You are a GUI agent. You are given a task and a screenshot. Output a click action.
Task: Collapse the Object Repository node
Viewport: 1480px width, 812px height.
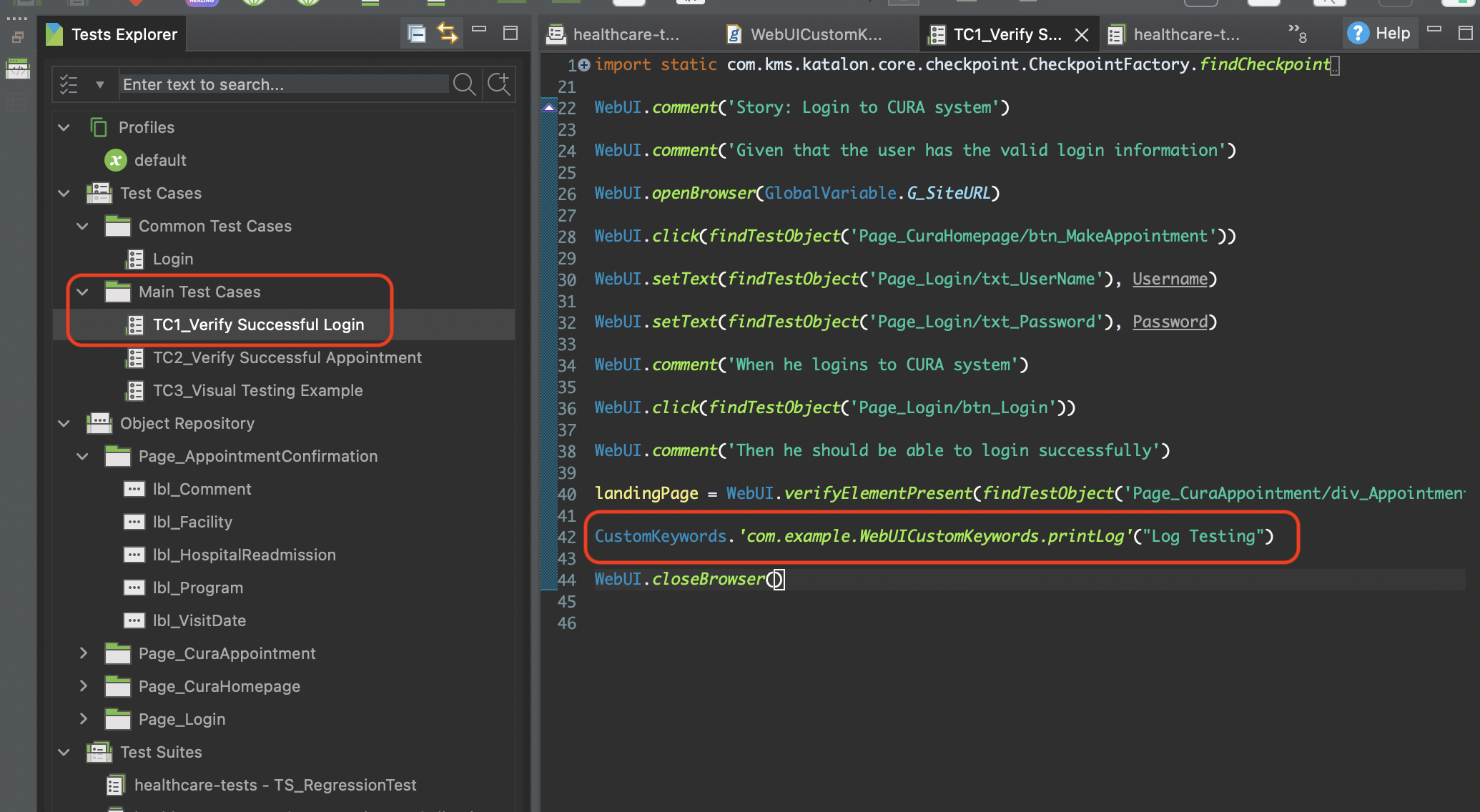click(64, 423)
